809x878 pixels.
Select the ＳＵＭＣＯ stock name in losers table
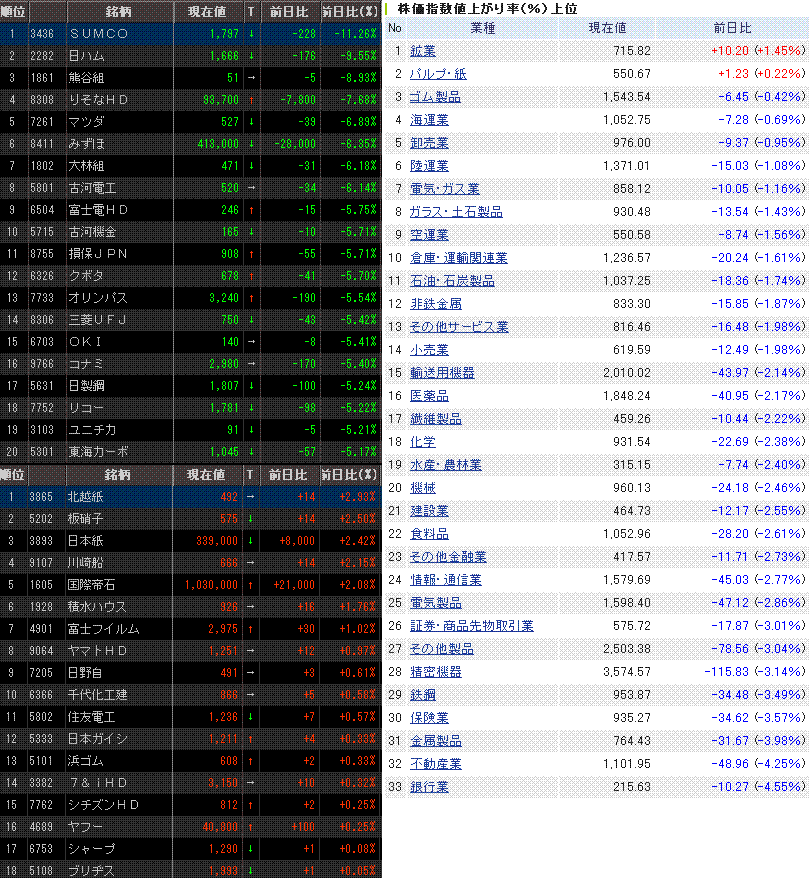tap(99, 34)
